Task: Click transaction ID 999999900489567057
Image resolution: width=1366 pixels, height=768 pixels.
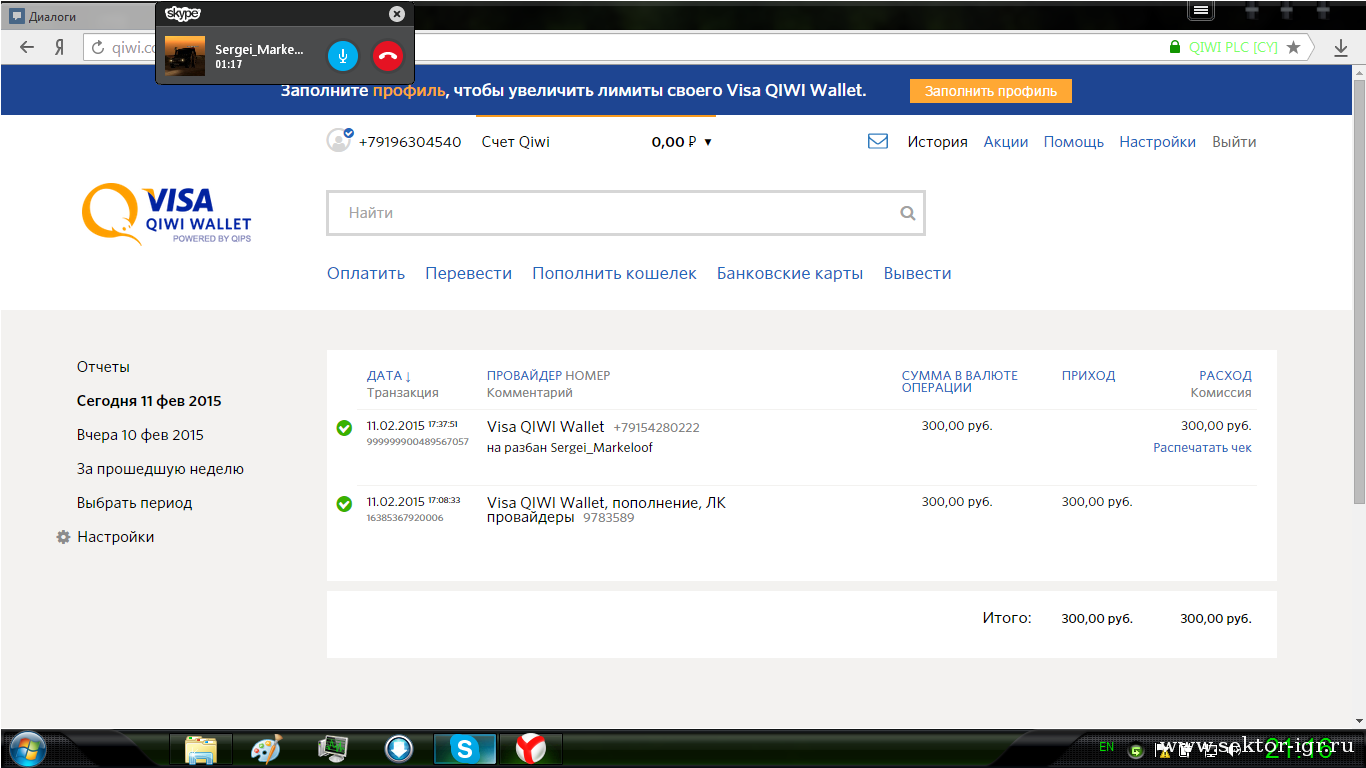Action: click(417, 442)
